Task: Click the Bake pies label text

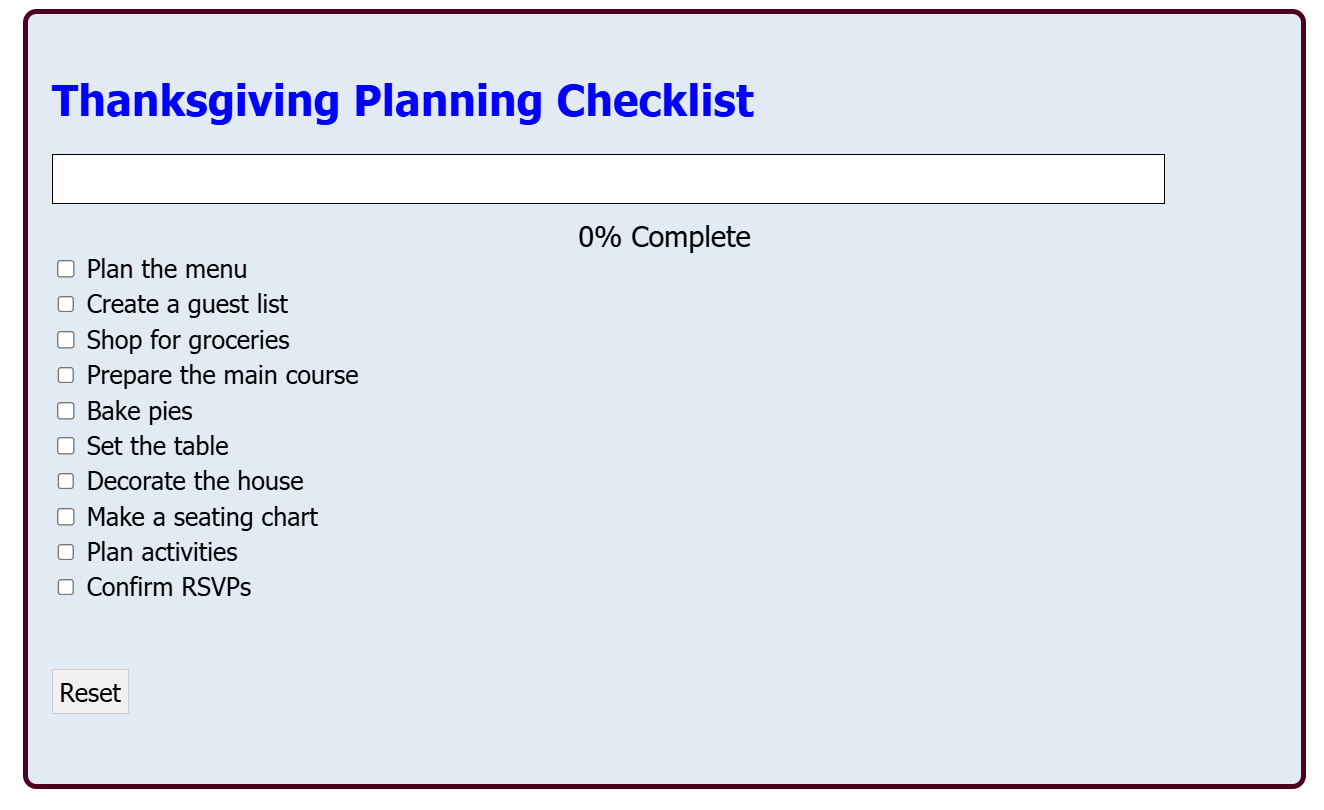Action: pyautogui.click(x=140, y=411)
